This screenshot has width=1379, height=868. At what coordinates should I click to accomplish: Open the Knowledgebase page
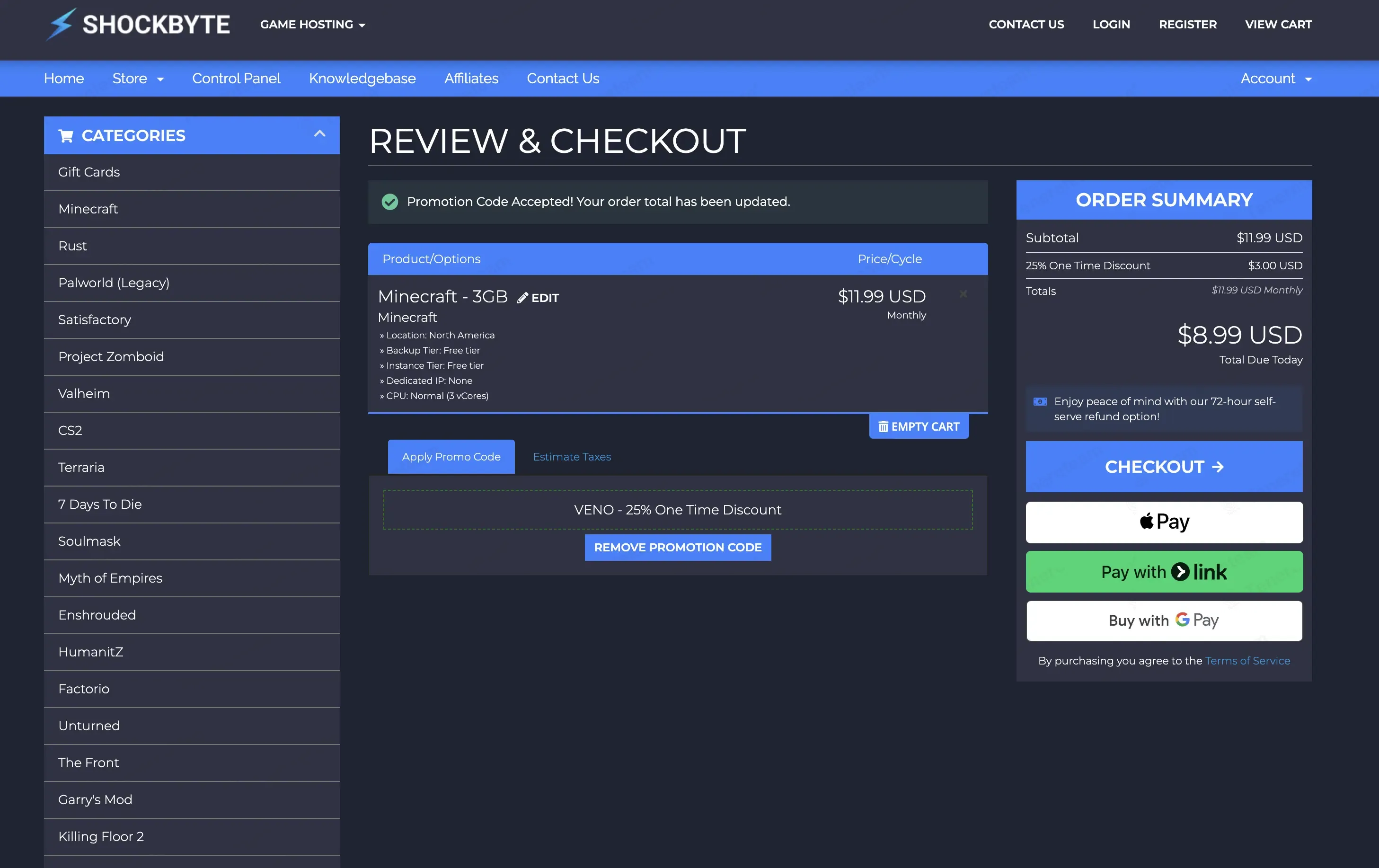pos(362,79)
